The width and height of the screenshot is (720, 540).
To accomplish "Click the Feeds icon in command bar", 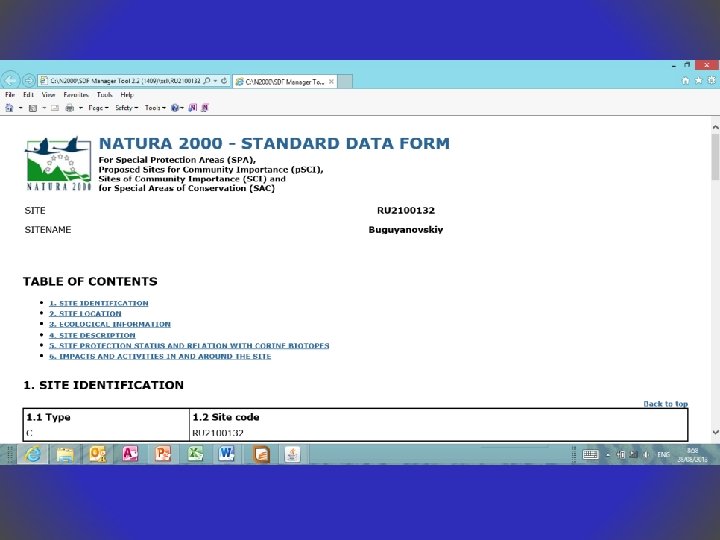I will [33, 108].
